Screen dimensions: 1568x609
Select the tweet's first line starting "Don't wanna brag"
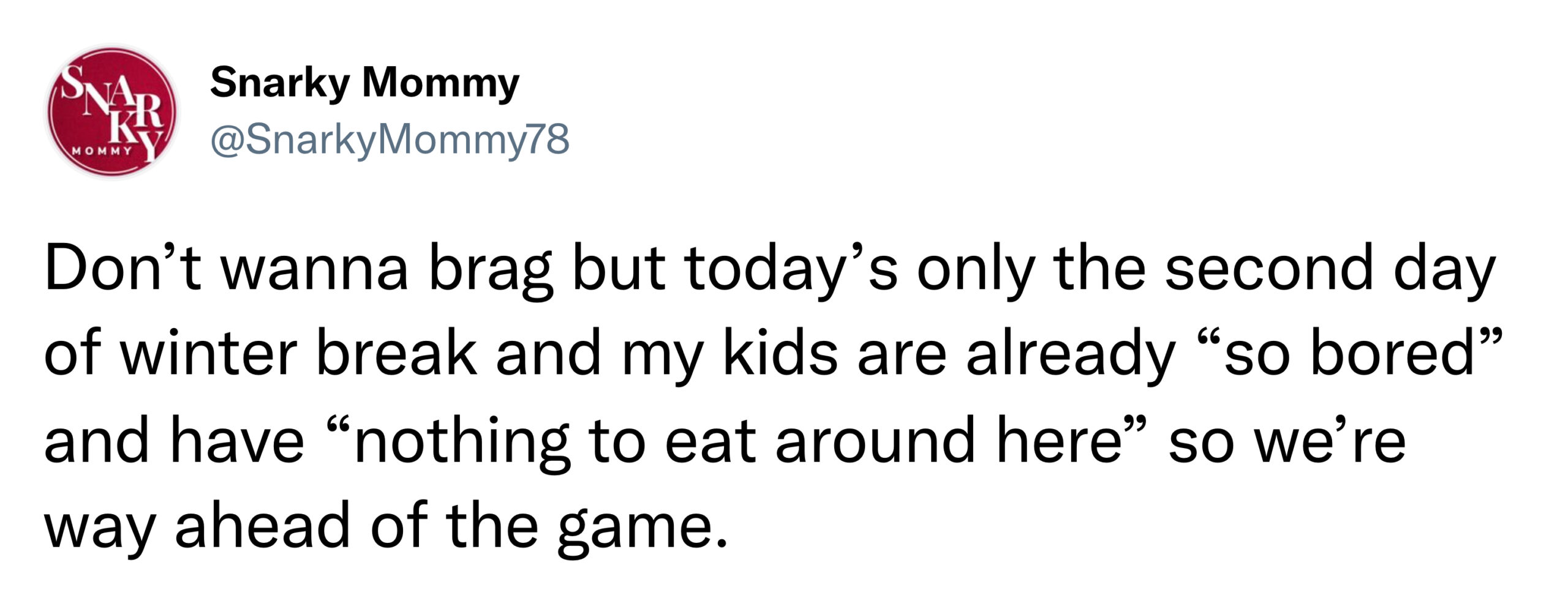[x=770, y=270]
